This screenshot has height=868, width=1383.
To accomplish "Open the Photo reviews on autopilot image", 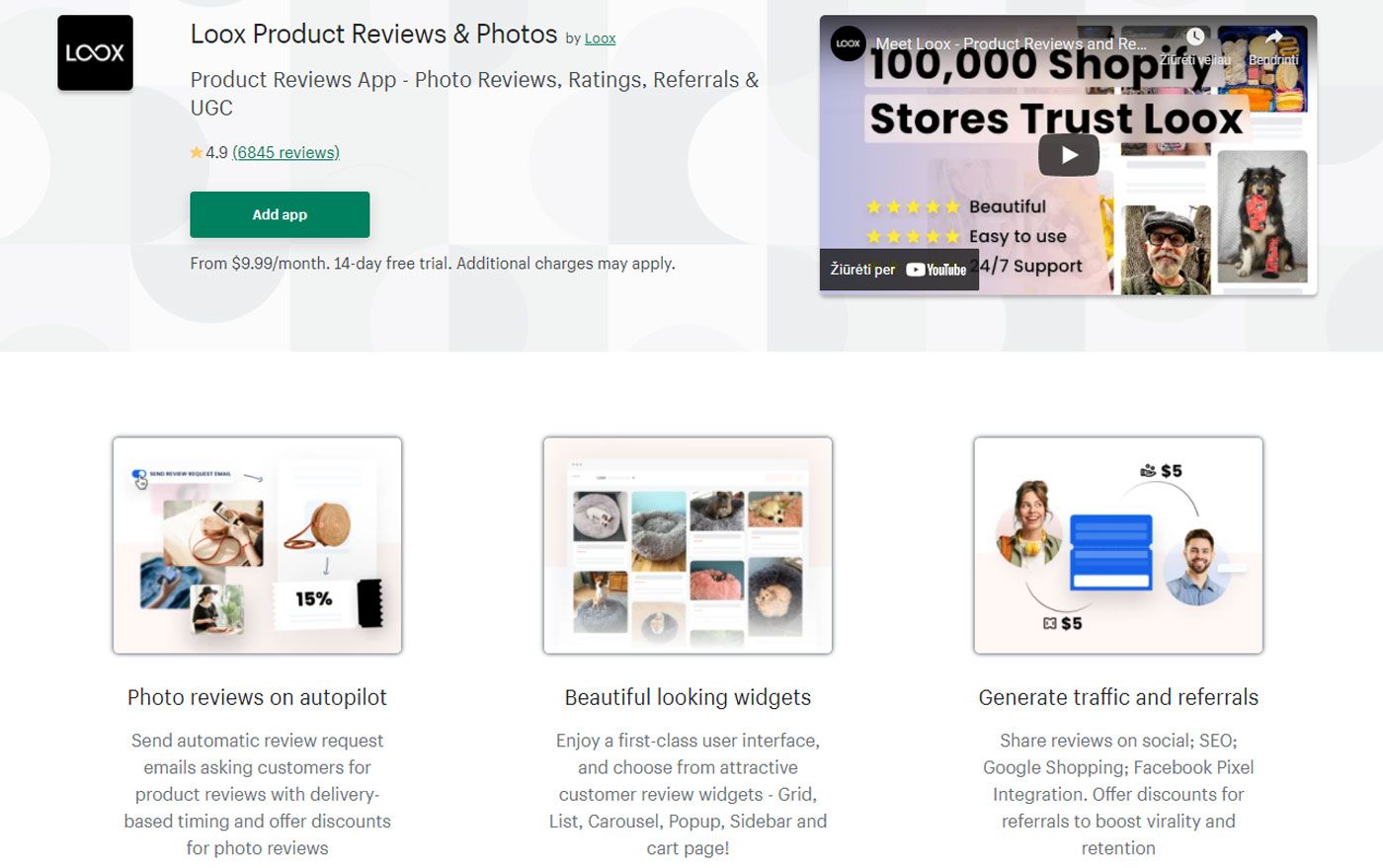I will click(x=257, y=545).
